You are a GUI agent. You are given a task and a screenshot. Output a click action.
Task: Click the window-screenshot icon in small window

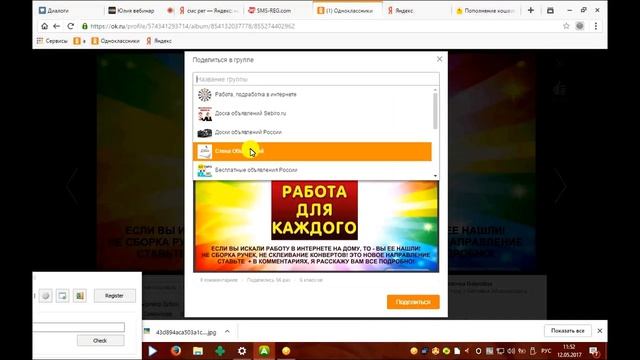pyautogui.click(x=62, y=296)
